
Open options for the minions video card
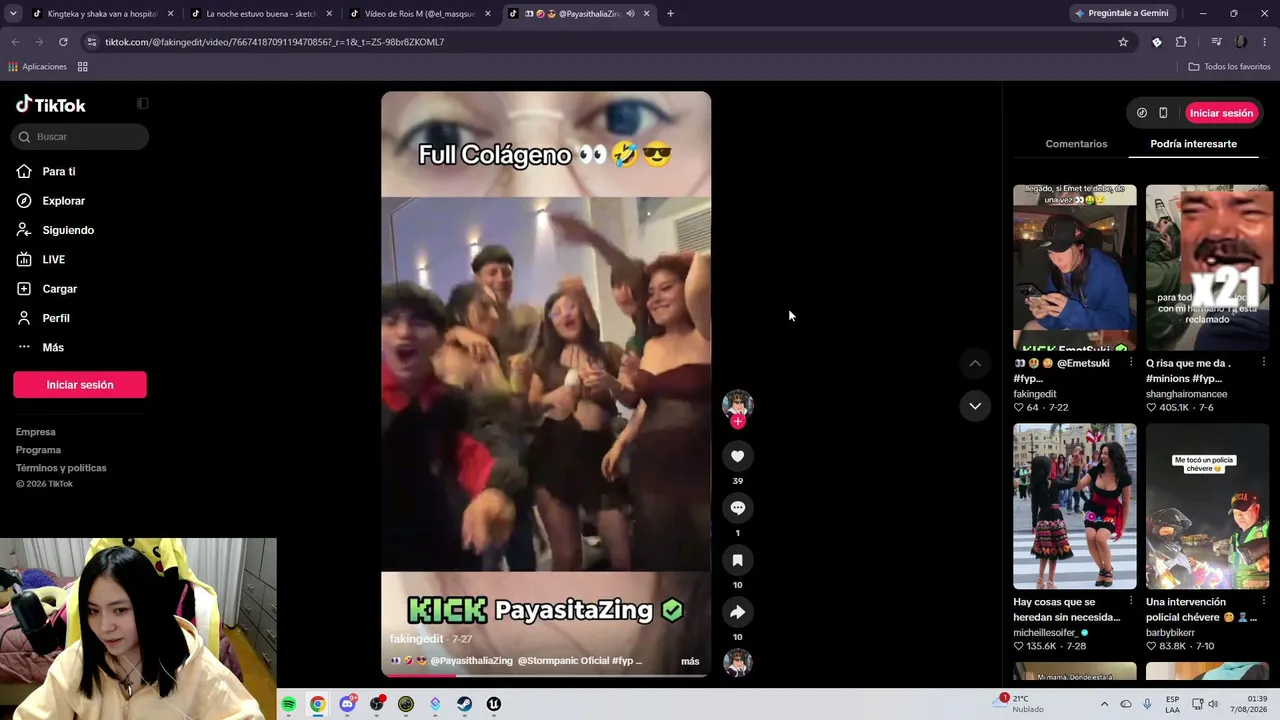[1264, 363]
